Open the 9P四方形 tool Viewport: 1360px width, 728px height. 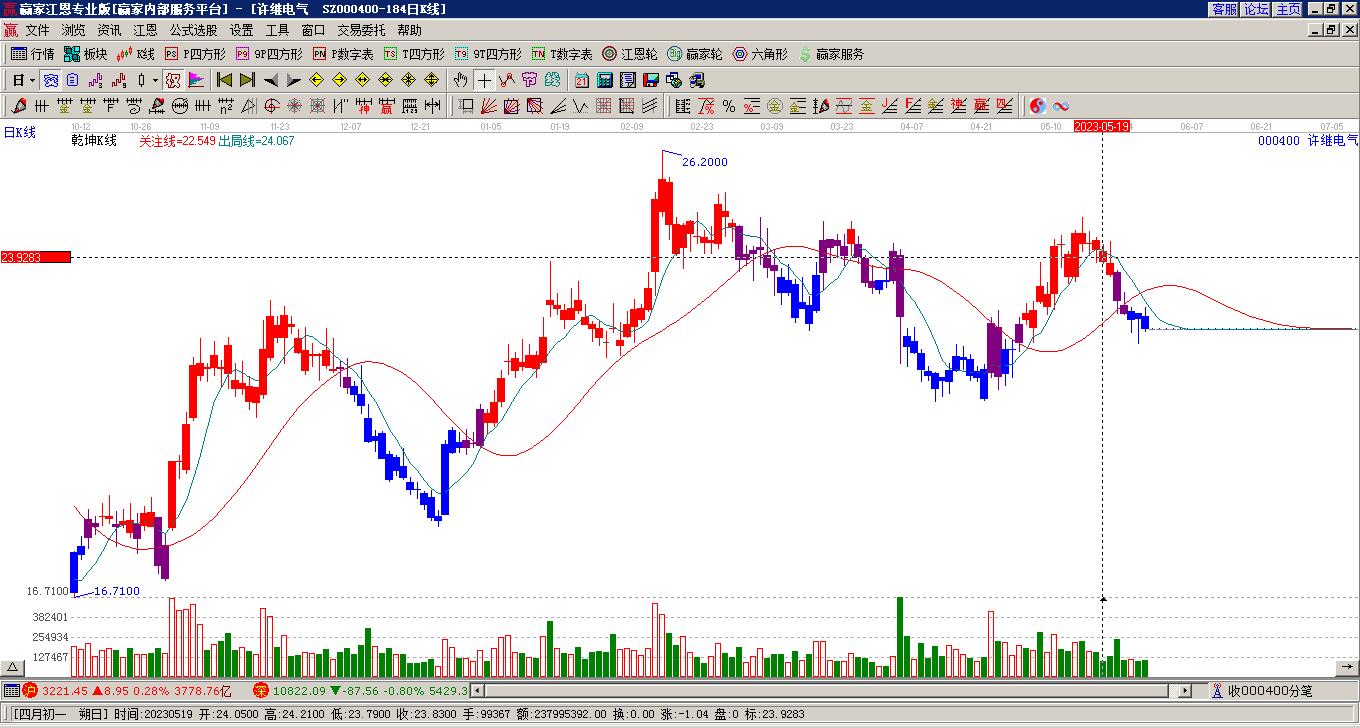[x=269, y=54]
